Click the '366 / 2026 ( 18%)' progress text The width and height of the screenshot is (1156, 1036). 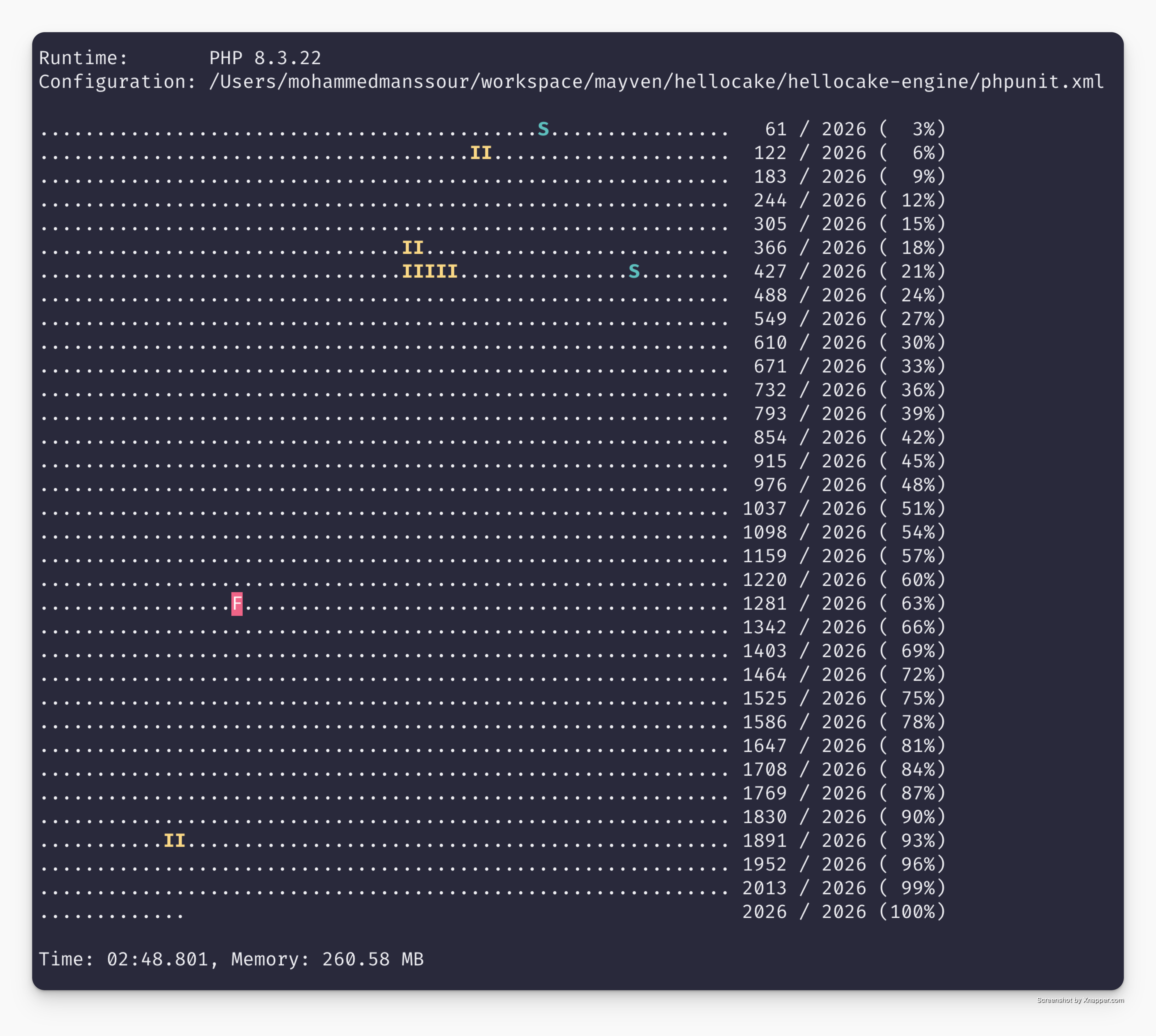(x=850, y=248)
